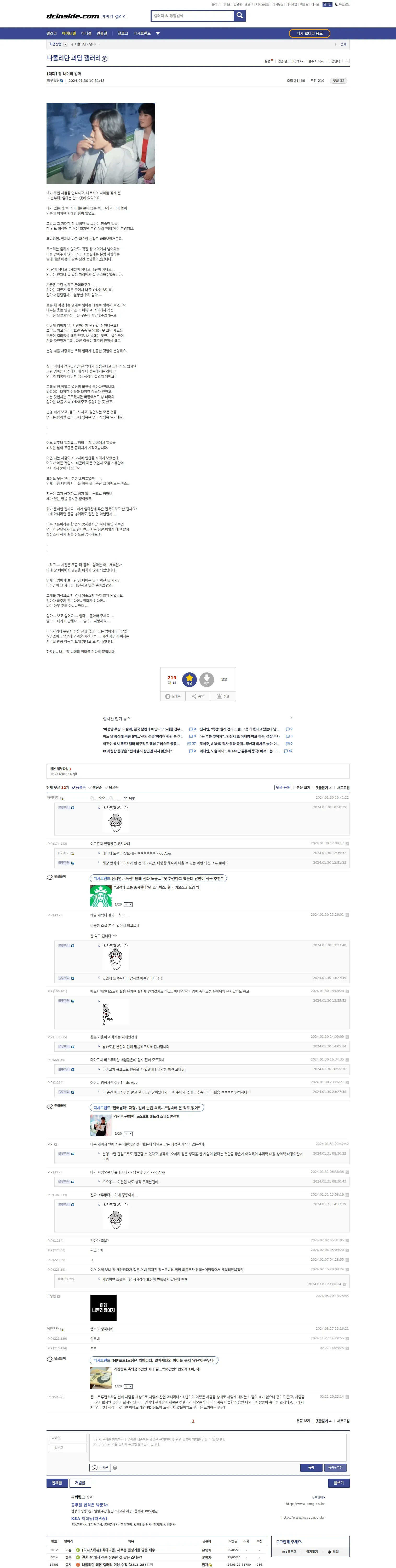Click delete icon on 2024.01.30 12:08:17 comment
The height and width of the screenshot is (1568, 396).
[x=347, y=844]
